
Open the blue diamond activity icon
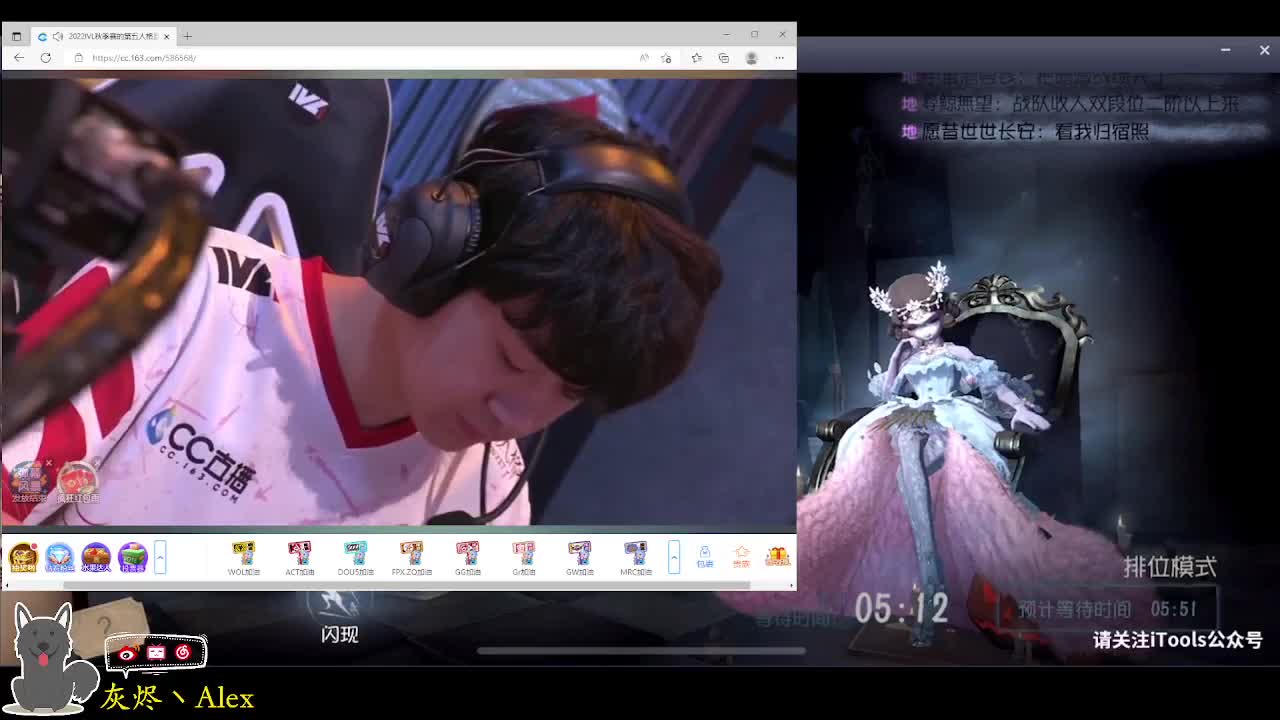(x=59, y=557)
